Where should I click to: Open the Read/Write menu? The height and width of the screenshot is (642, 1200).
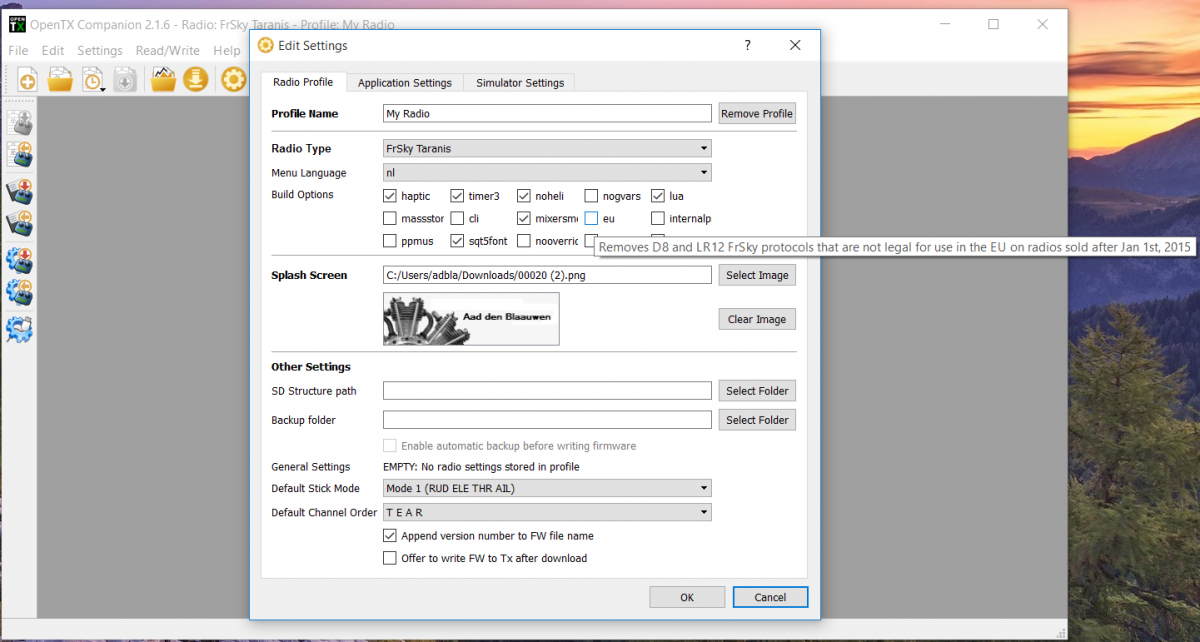click(x=168, y=50)
